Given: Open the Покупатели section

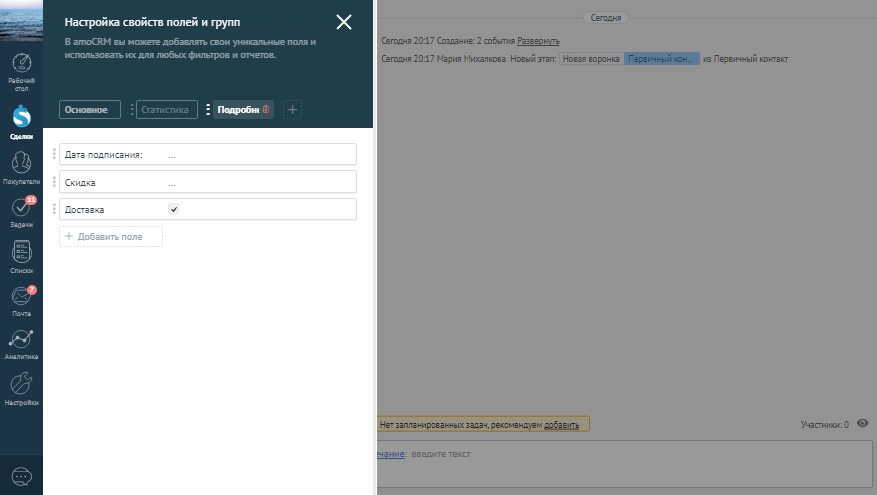Looking at the screenshot, I should pyautogui.click(x=21, y=165).
